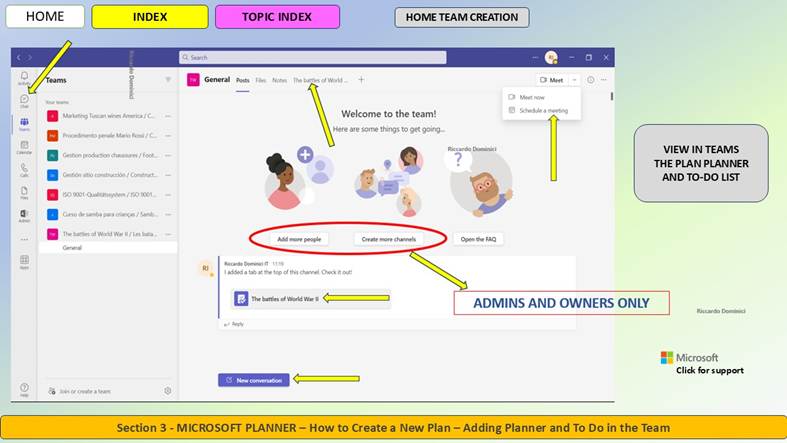Select Marketing Tuscan wines America team
787x443 pixels.
108,116
